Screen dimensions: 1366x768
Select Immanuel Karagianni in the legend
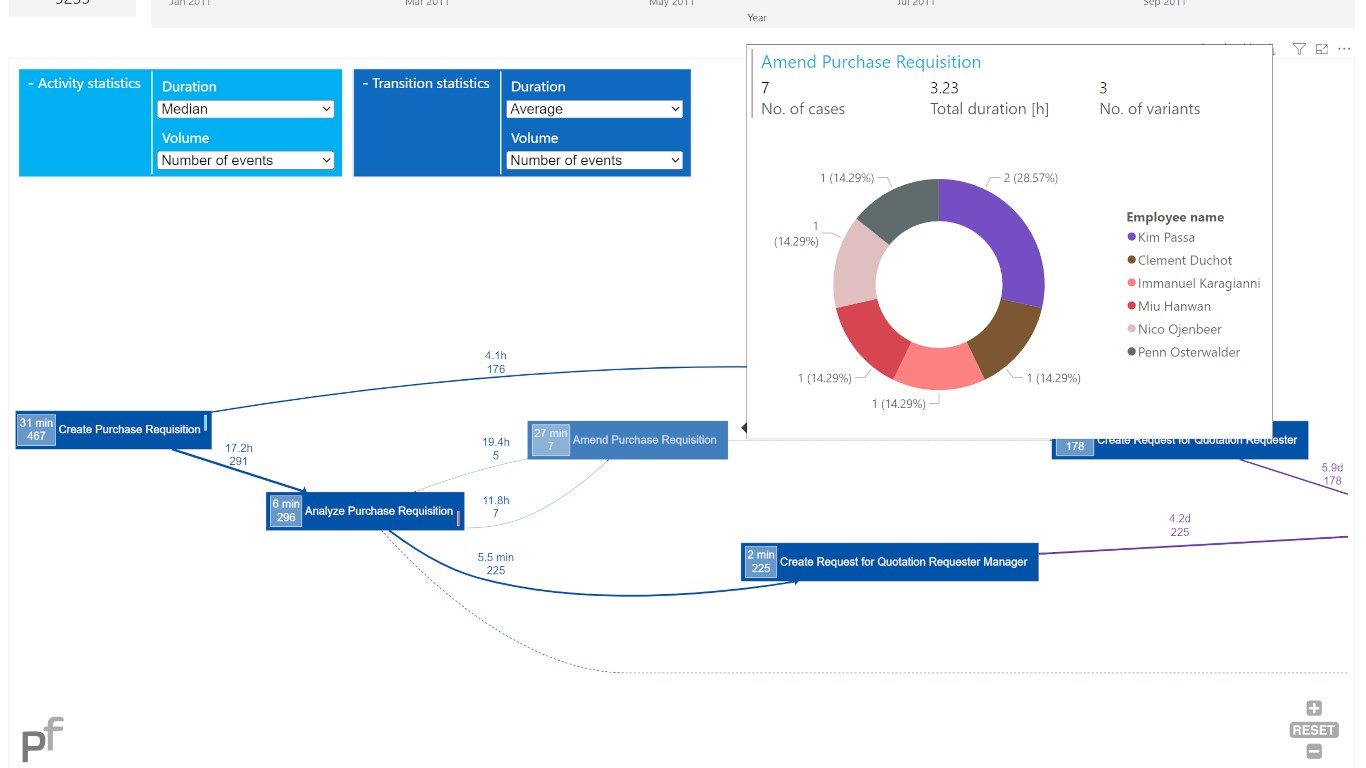[1193, 283]
